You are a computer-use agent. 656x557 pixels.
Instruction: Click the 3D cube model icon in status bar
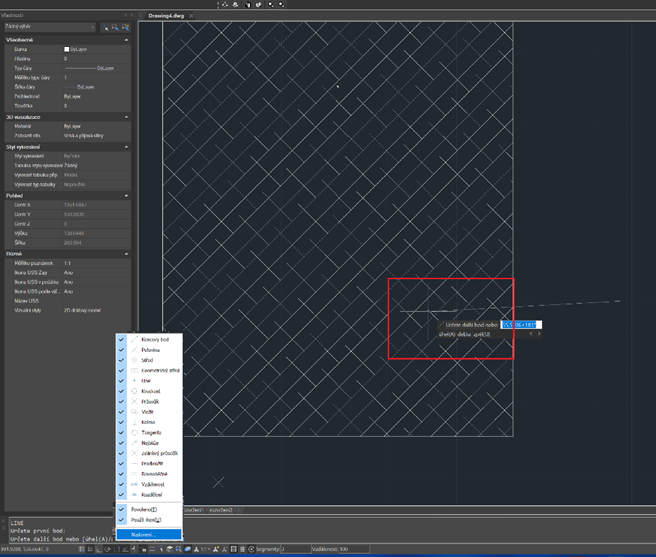coord(170,549)
